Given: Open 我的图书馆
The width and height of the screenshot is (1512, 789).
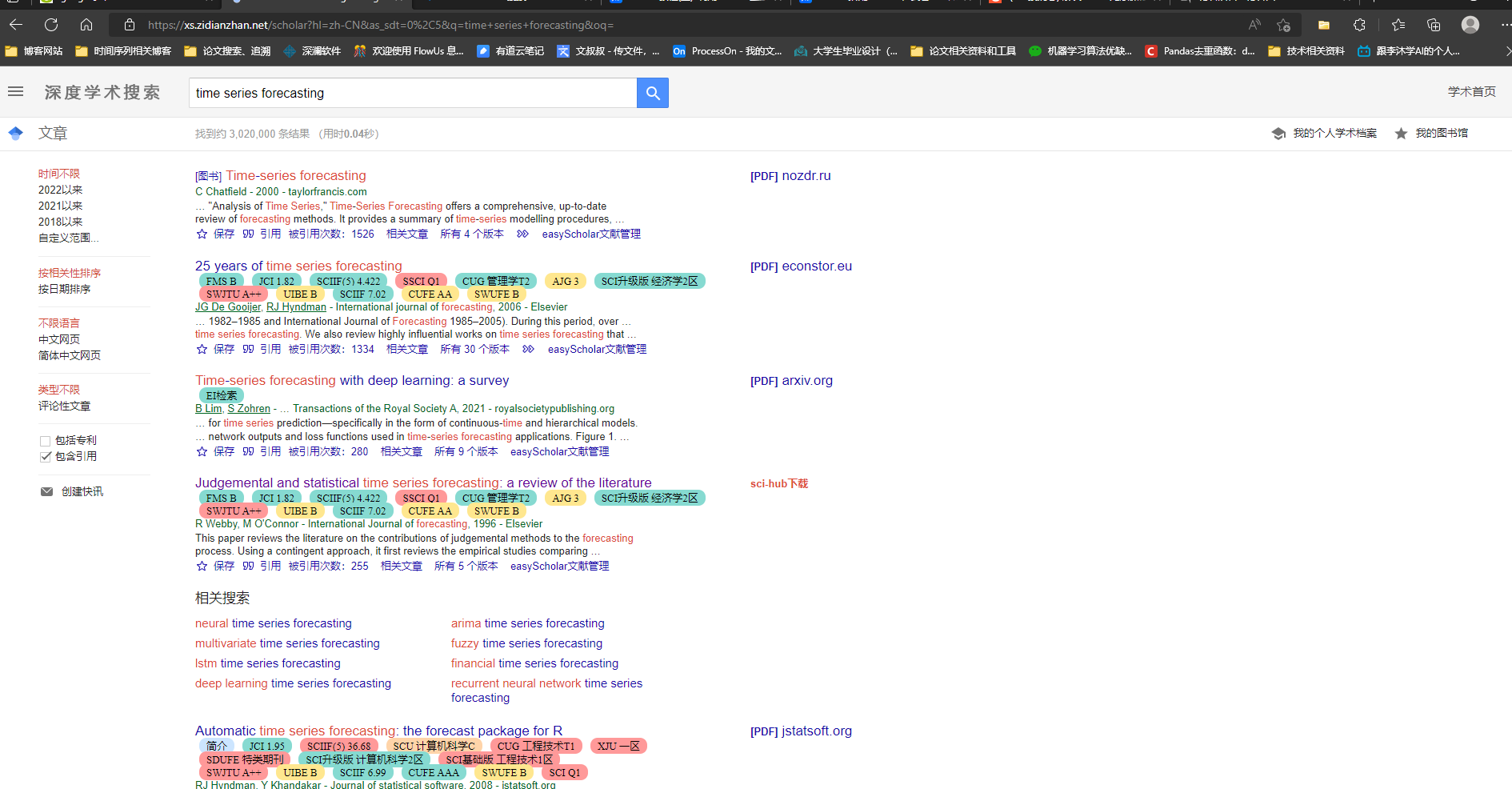Looking at the screenshot, I should (x=1442, y=134).
